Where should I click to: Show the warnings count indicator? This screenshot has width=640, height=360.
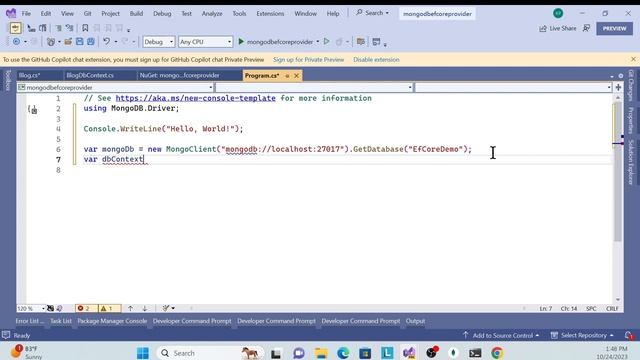[109, 308]
